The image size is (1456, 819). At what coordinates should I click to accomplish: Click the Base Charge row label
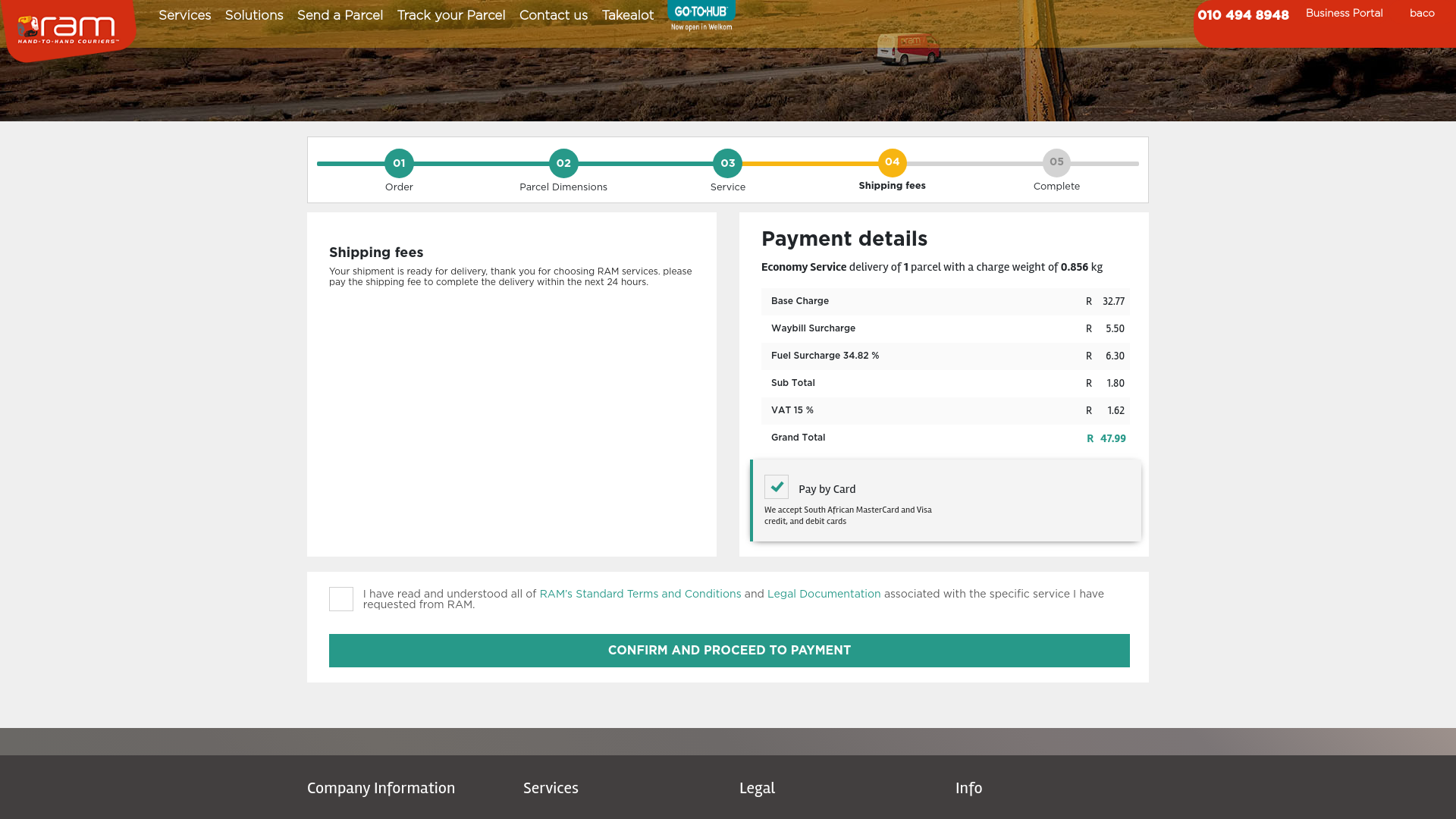pyautogui.click(x=800, y=301)
